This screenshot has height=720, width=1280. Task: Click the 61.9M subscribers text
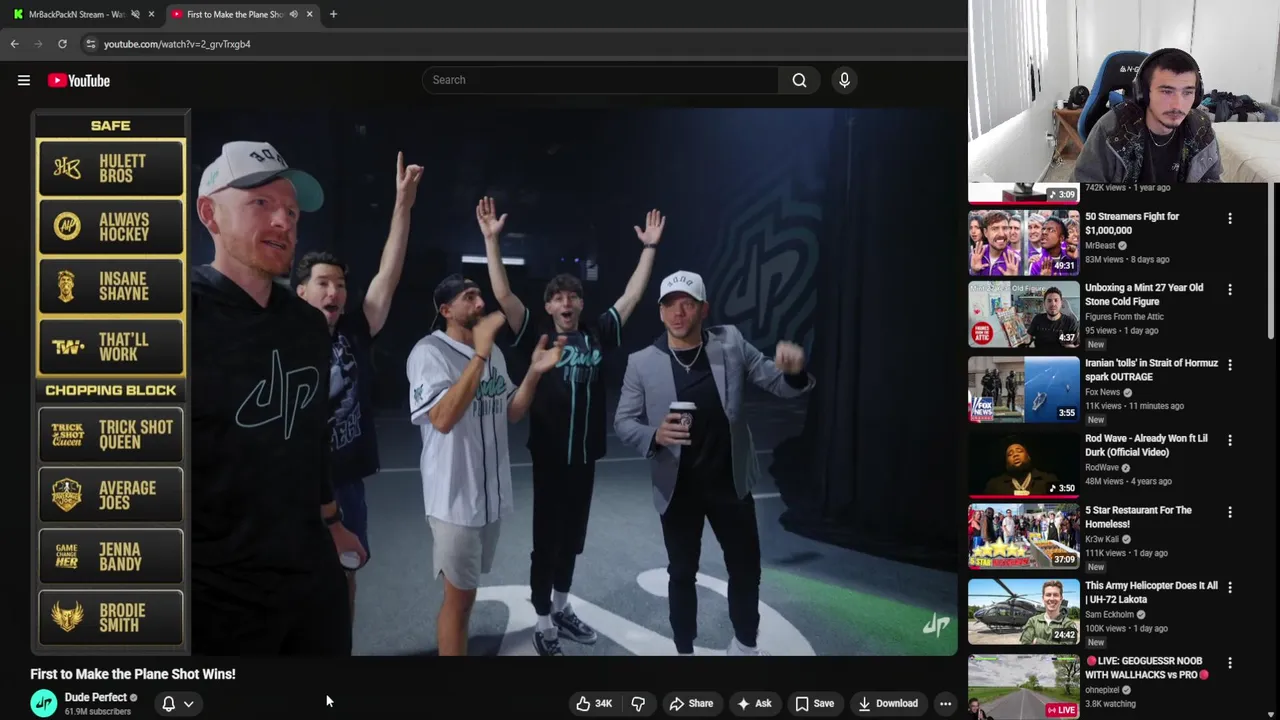pos(98,712)
